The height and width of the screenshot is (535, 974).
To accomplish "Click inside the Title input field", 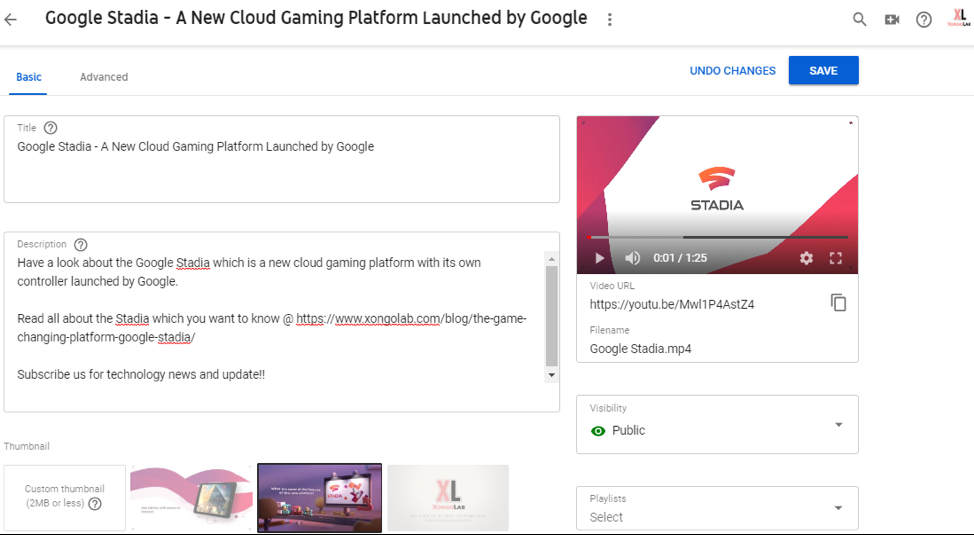I will point(281,159).
